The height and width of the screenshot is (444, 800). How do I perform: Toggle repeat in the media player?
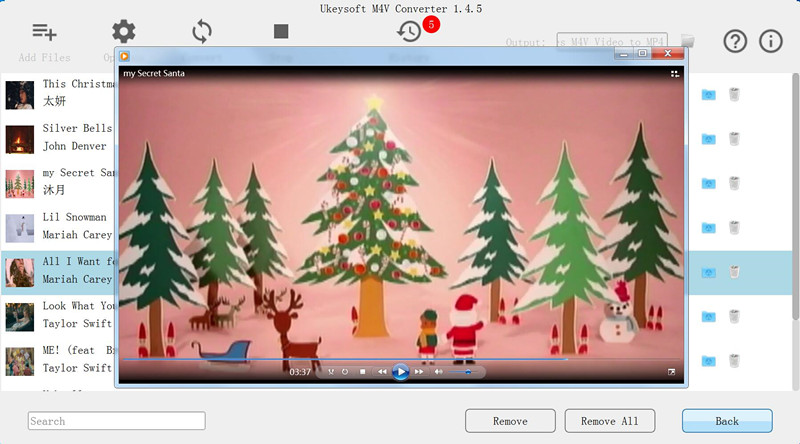[x=345, y=372]
